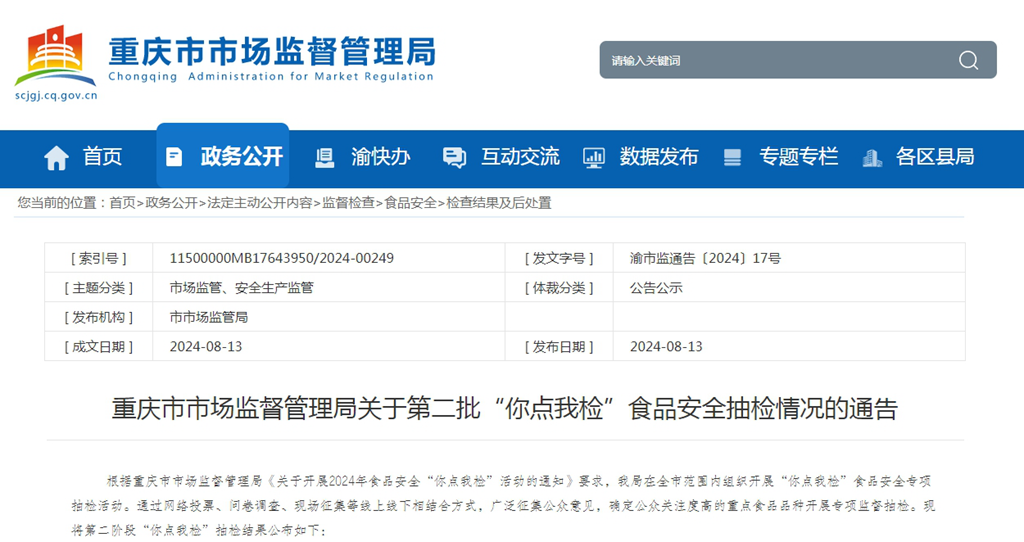
Task: Go to 互动交流 in the navigation bar
Action: [x=520, y=157]
